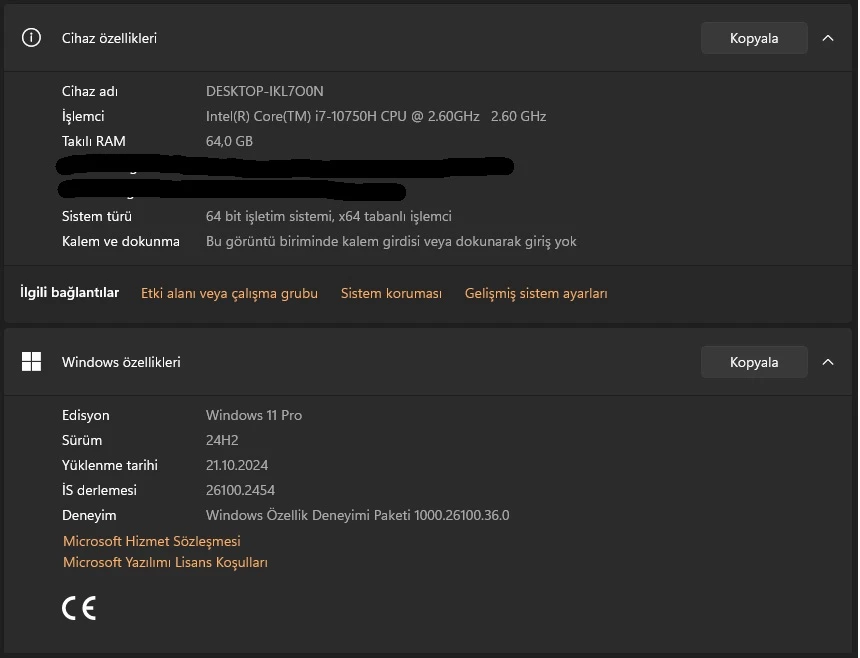Click the info icon beside Cihaz özellikleri
Screen dimensions: 860x658
pos(31,38)
